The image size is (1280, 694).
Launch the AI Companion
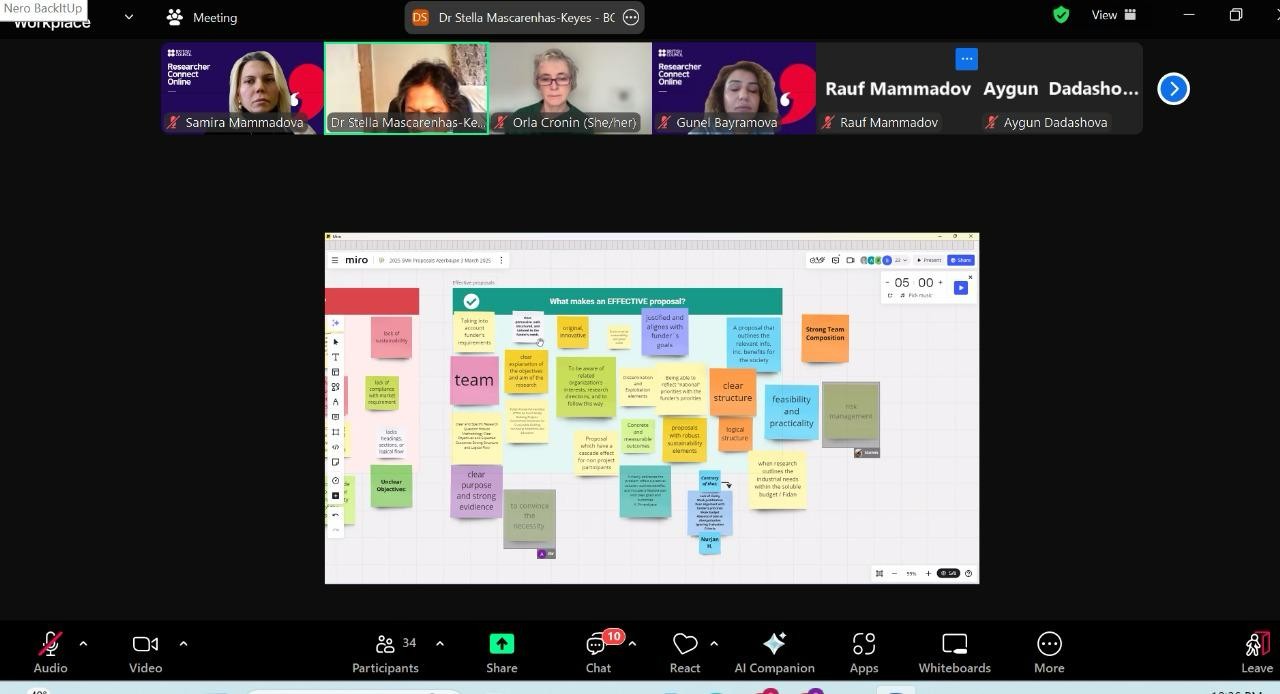(774, 652)
